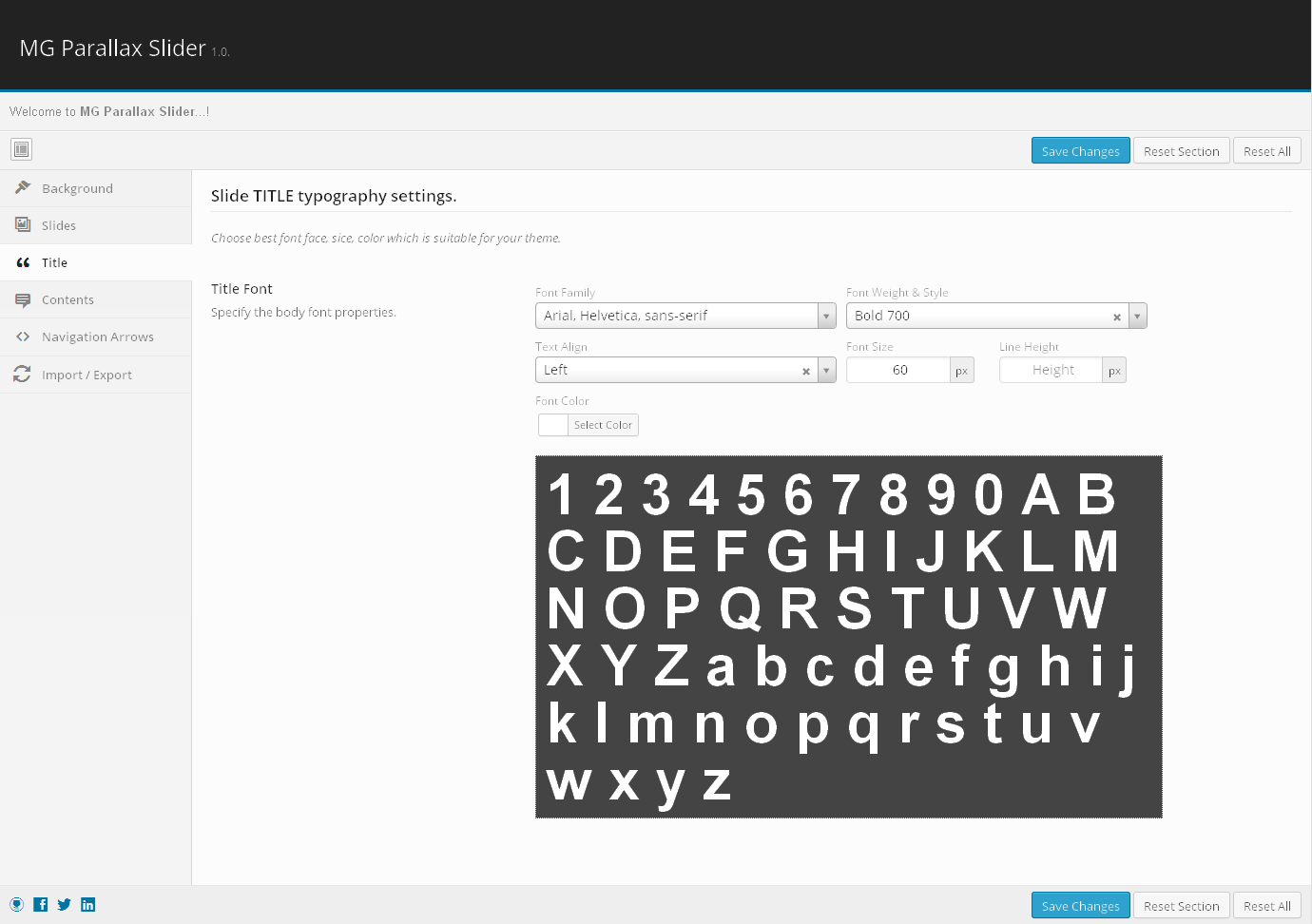
Task: Click the 'Bold 700' selected value
Action: [882, 316]
